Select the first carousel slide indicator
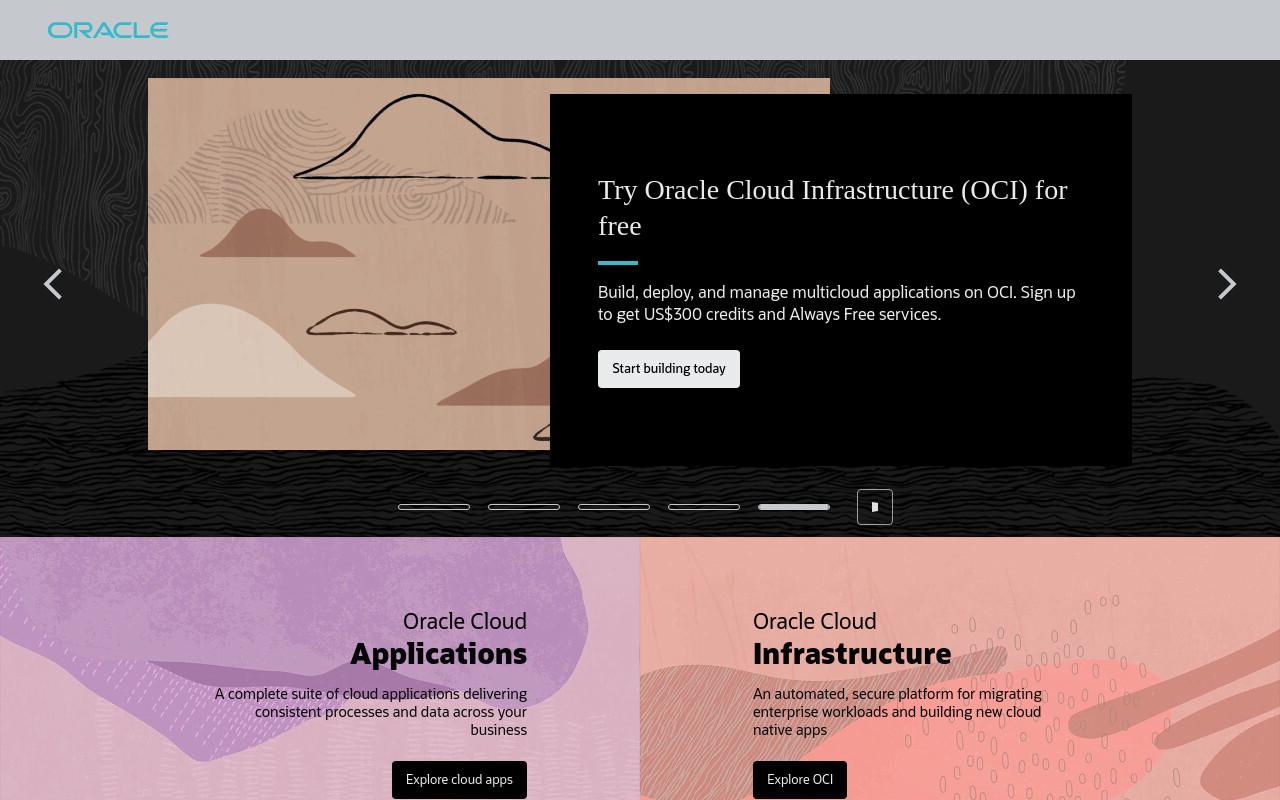Screen dimensions: 1280x800 click(434, 507)
